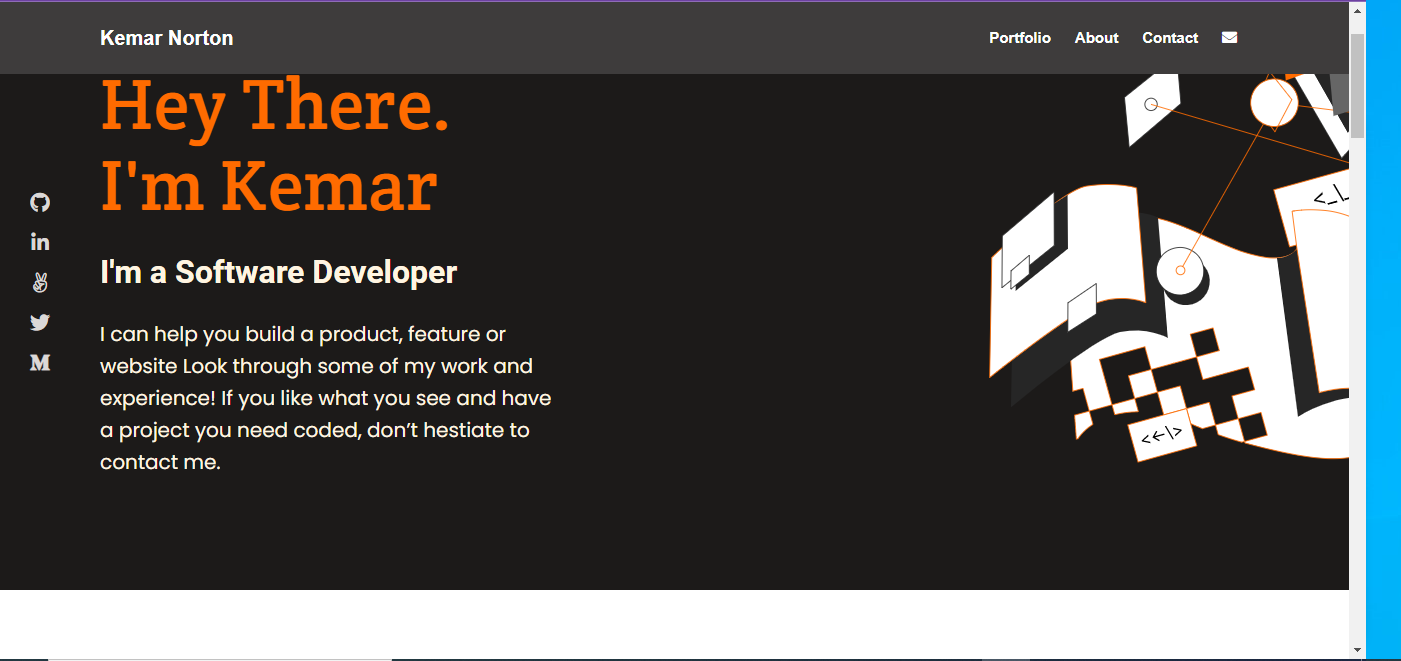The height and width of the screenshot is (661, 1401).
Task: Open the Contact navigation item
Action: pyautogui.click(x=1169, y=37)
